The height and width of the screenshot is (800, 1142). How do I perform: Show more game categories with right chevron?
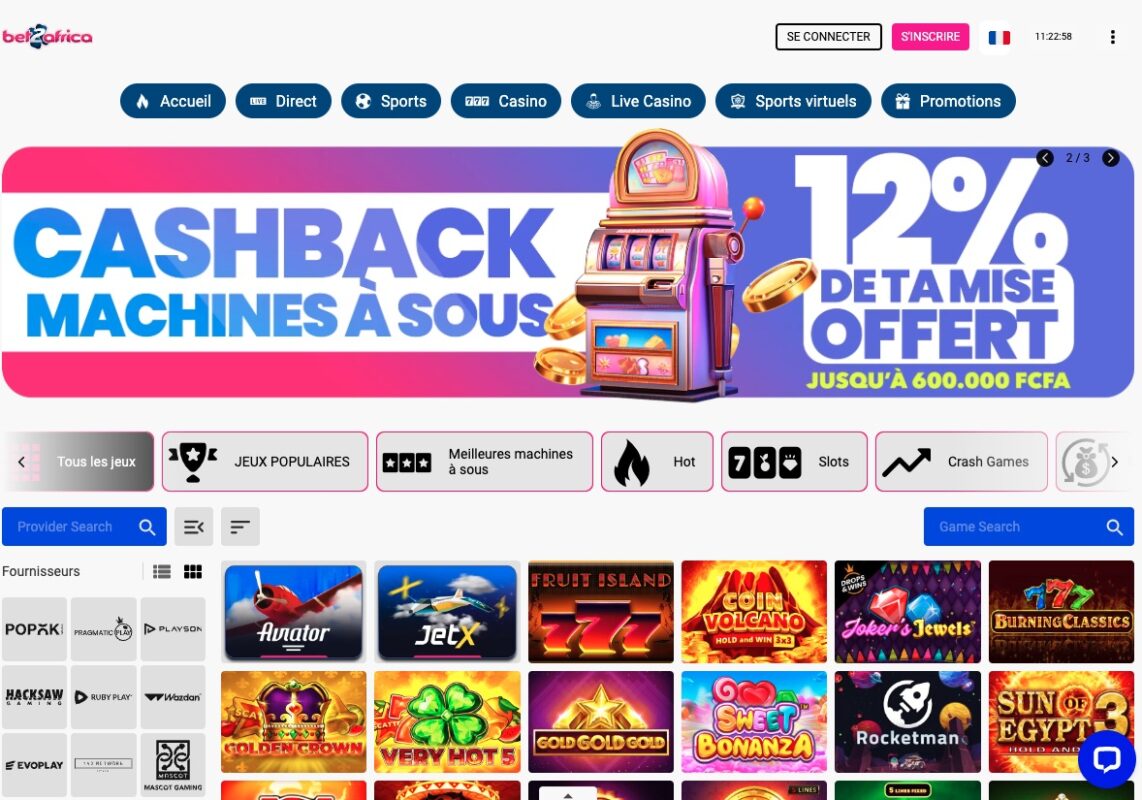point(1114,462)
